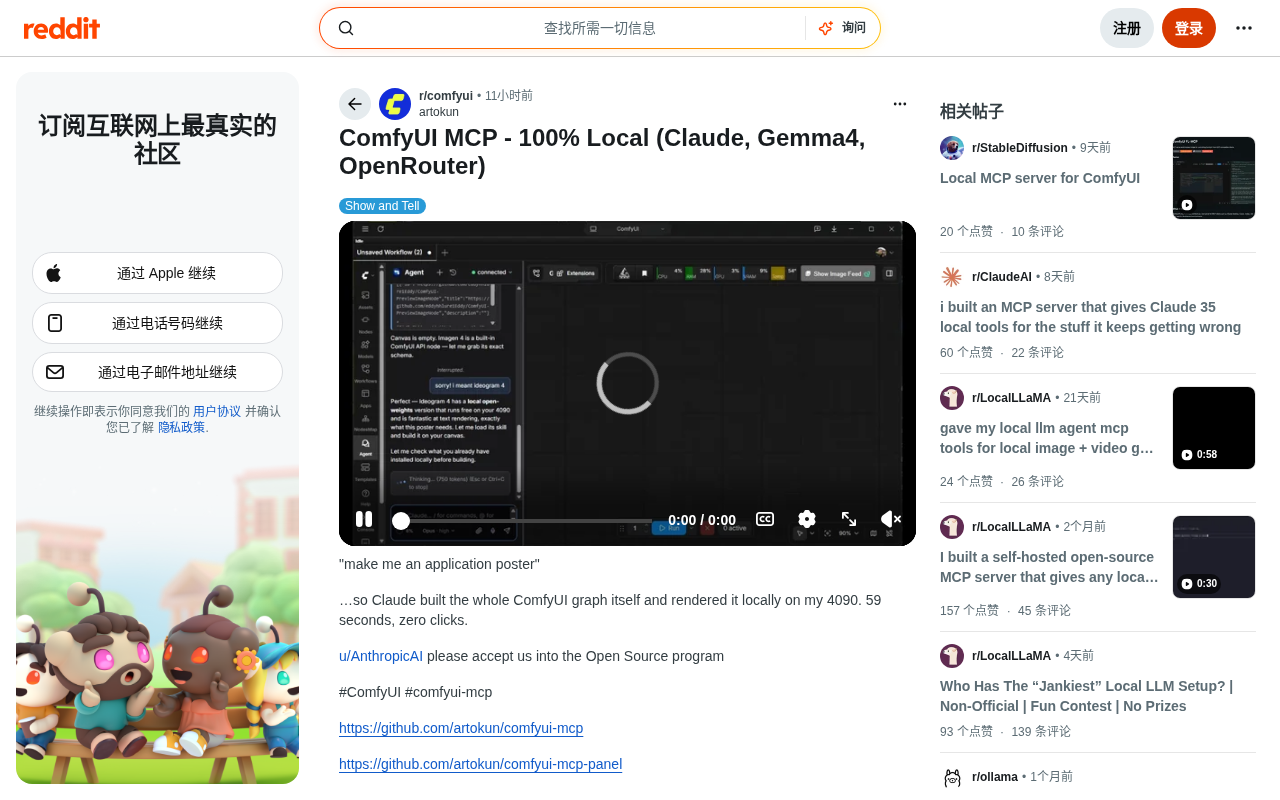Open the Jankiest Local LLM Setup post
This screenshot has height=800, width=1280.
[1086, 696]
